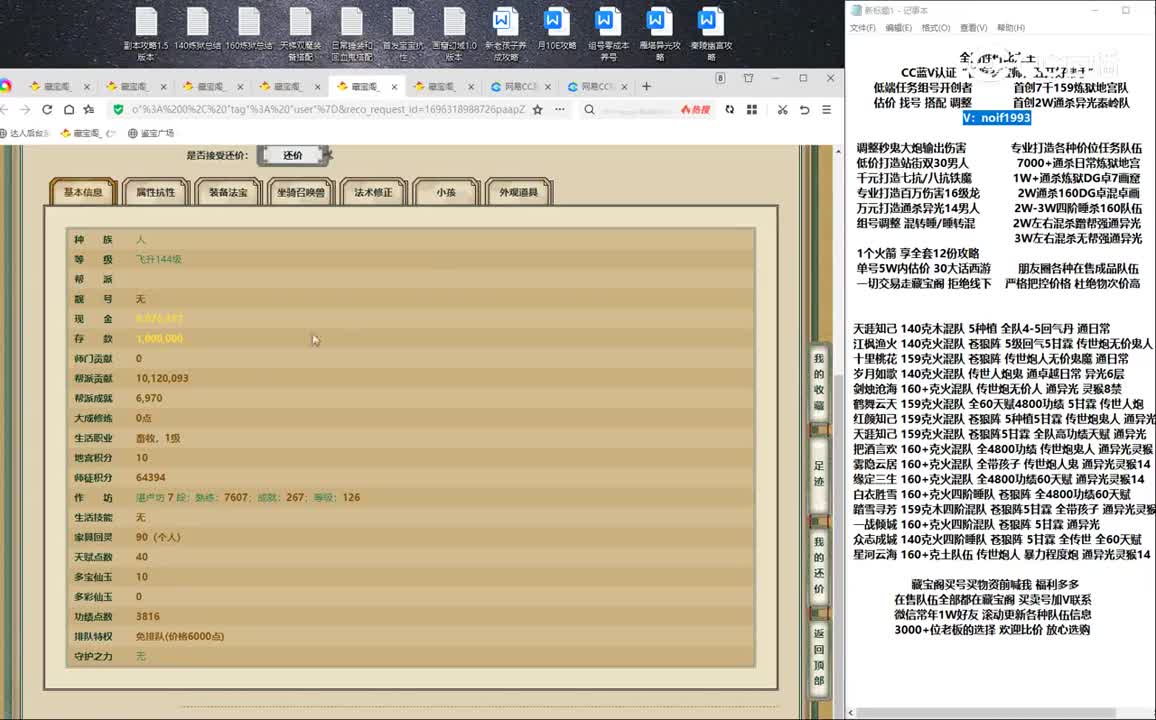Bookmark this page with address bar star
1156x720 pixels.
coord(537,109)
